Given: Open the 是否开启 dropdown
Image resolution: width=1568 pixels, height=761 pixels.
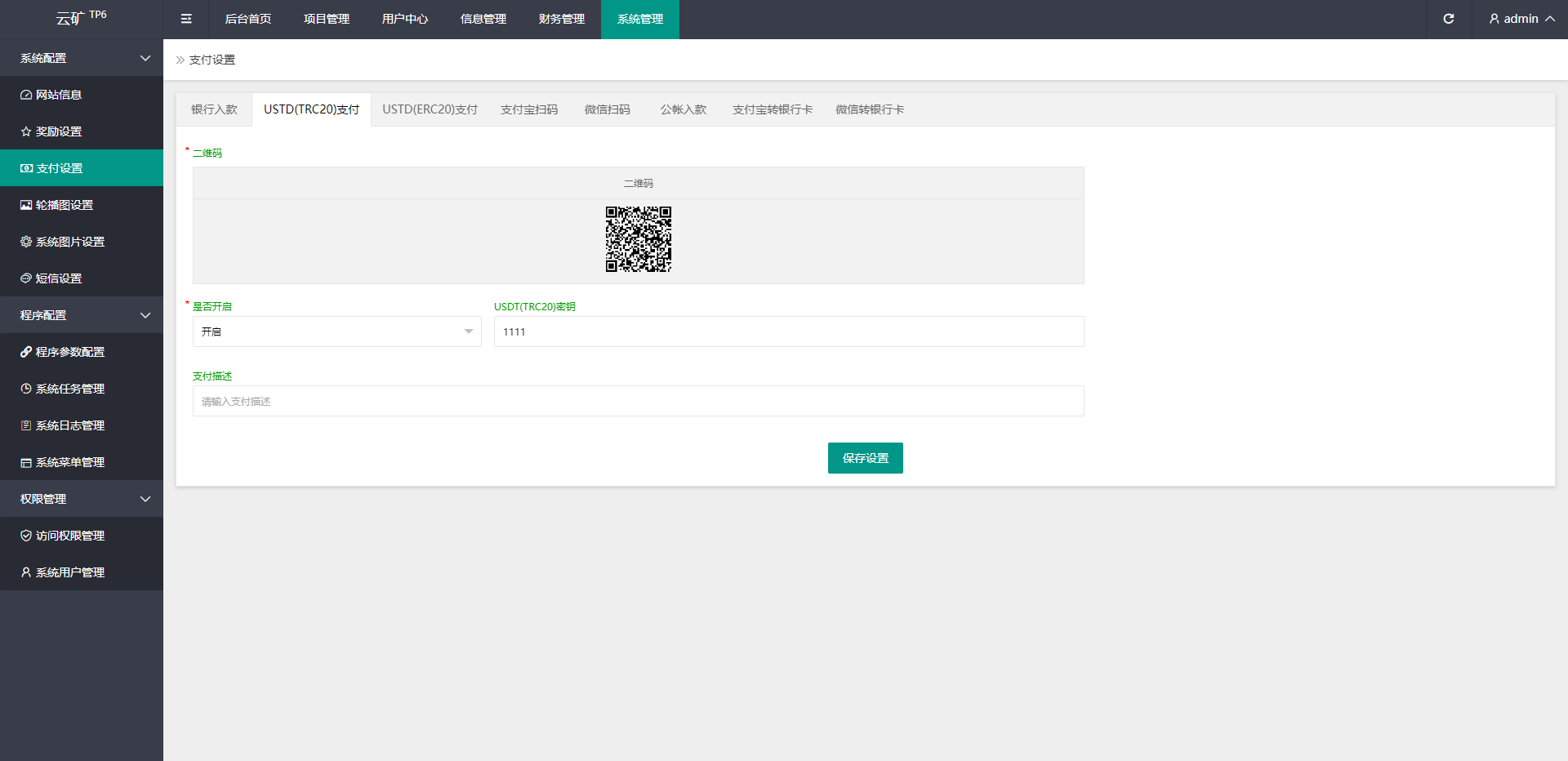Looking at the screenshot, I should click(337, 332).
